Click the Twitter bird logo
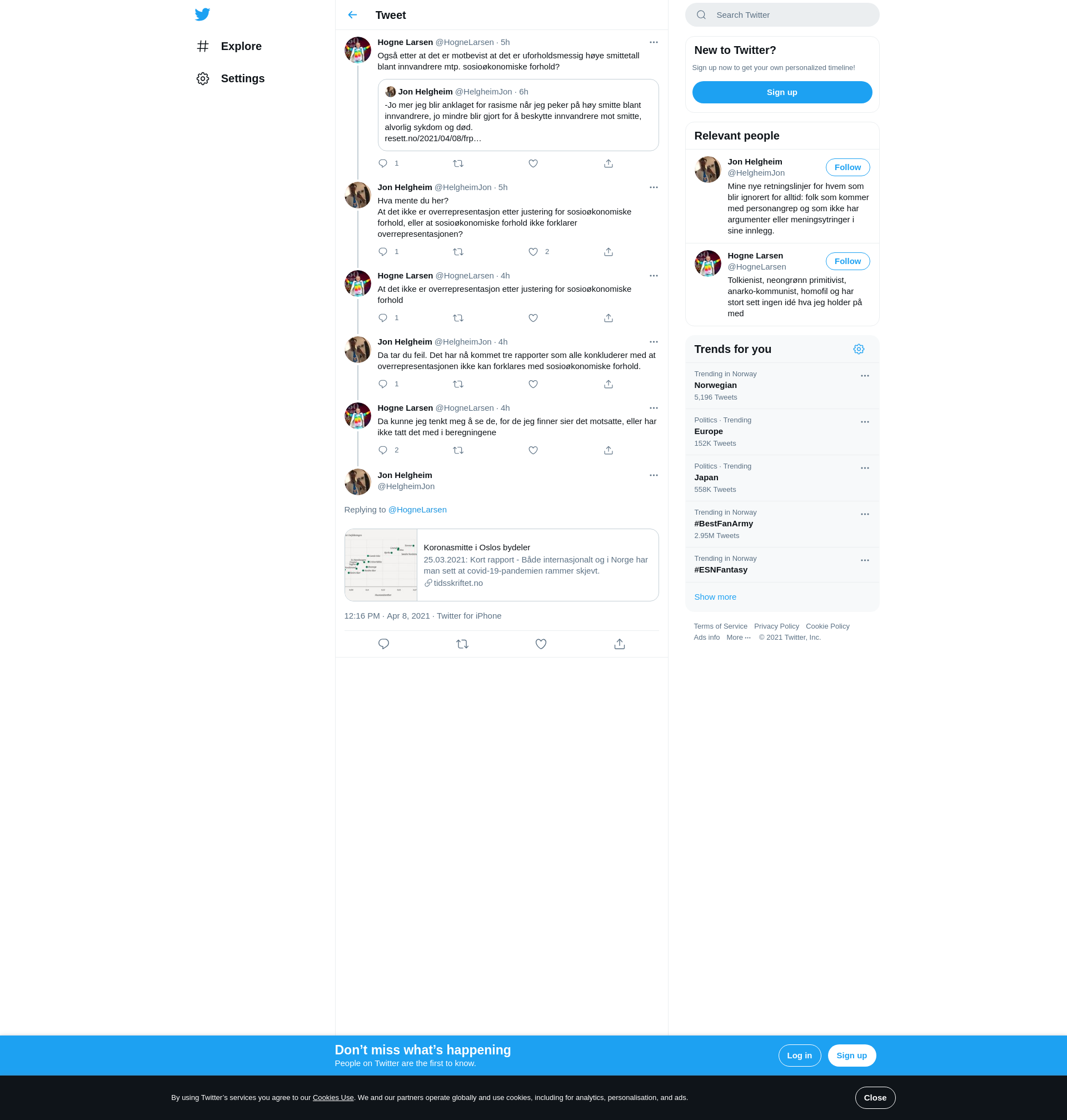 pos(202,14)
